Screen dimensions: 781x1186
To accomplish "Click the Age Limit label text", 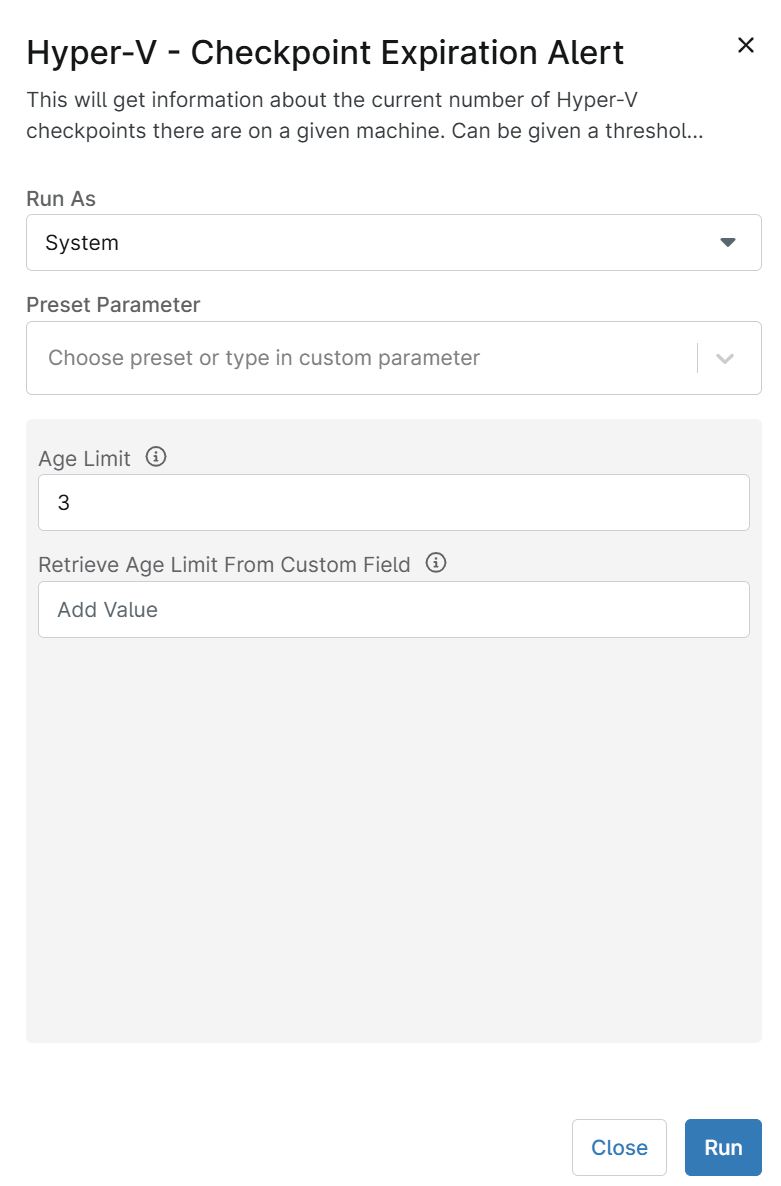I will 85,458.
